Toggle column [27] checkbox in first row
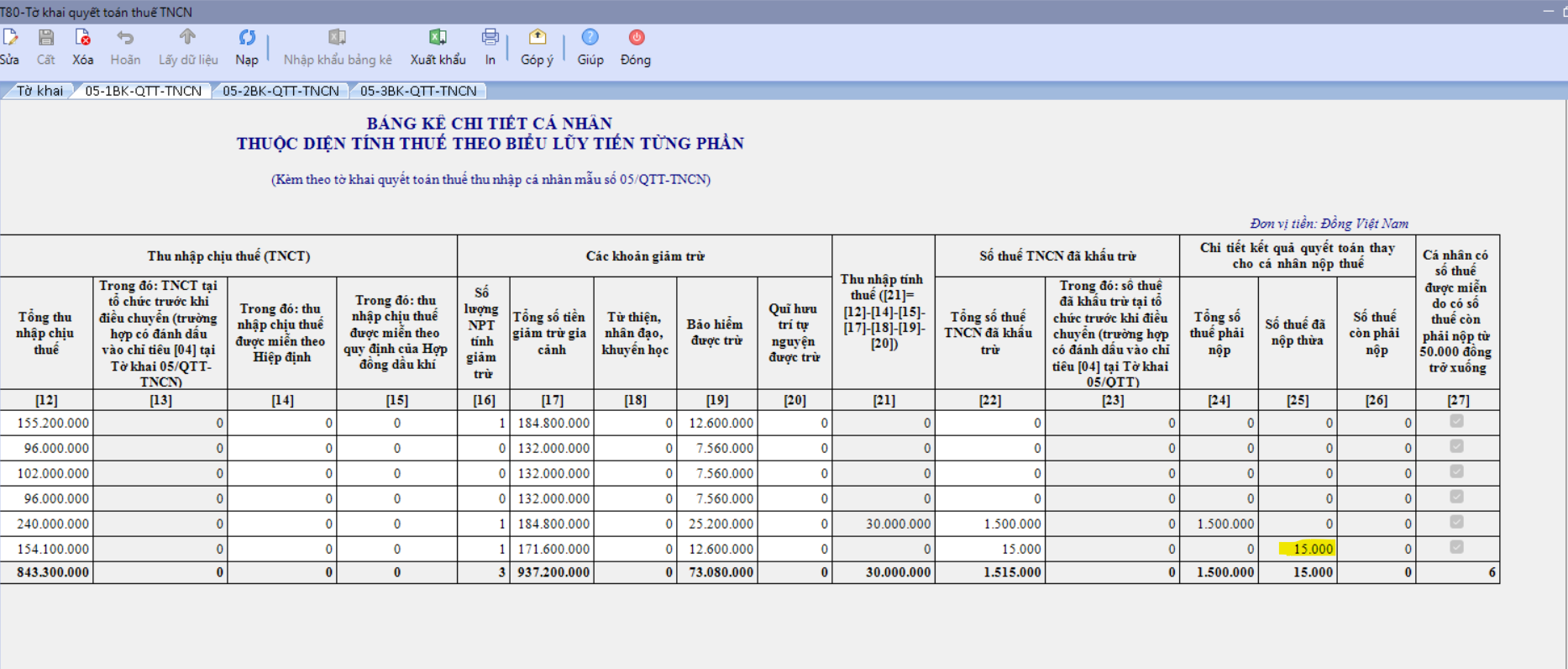 pyautogui.click(x=1456, y=421)
